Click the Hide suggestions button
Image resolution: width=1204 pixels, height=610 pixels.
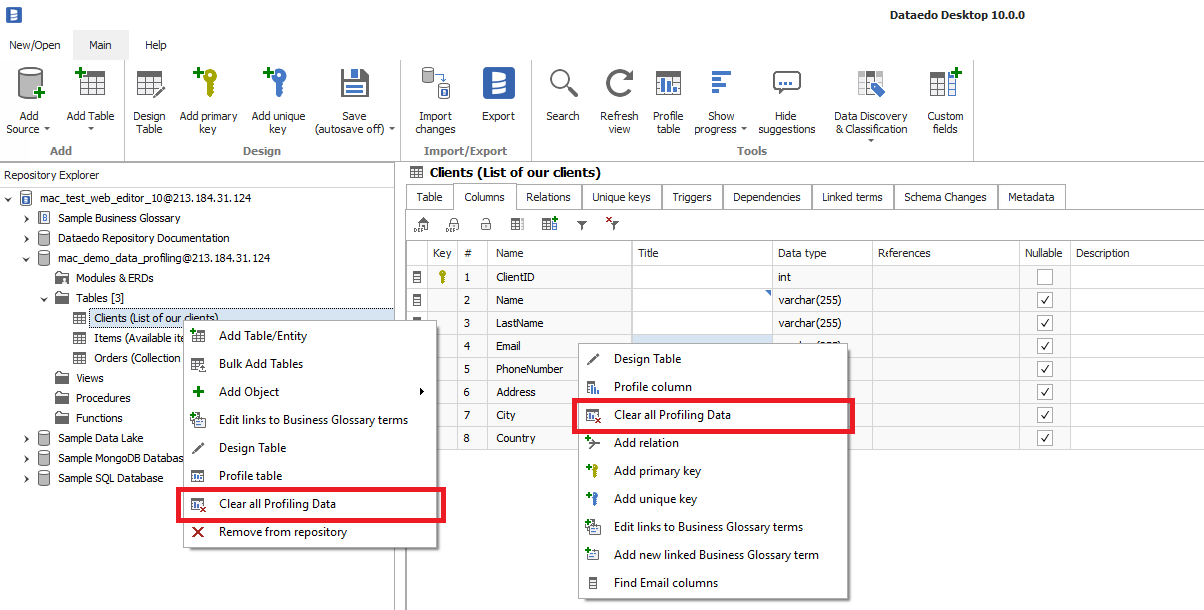tap(786, 100)
